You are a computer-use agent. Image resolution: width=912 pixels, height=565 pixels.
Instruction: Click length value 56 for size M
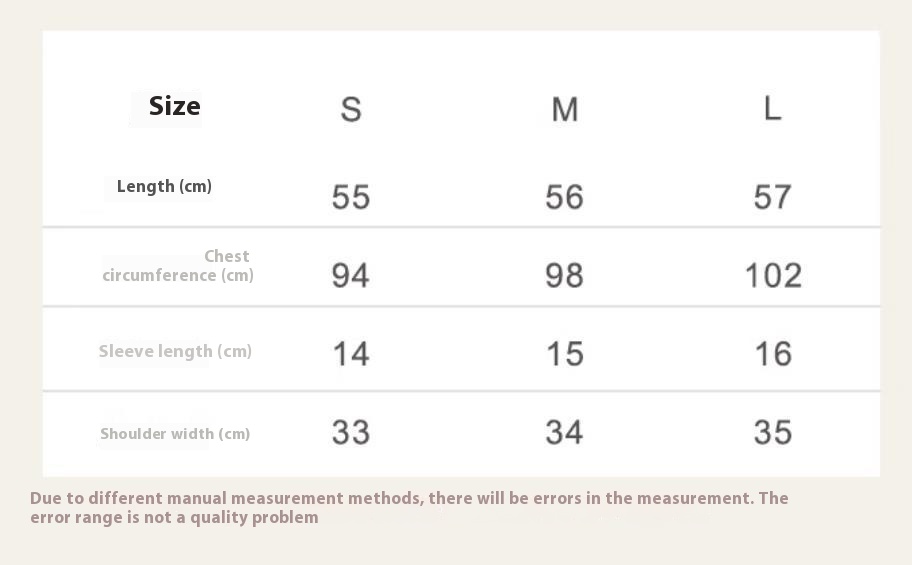point(564,197)
